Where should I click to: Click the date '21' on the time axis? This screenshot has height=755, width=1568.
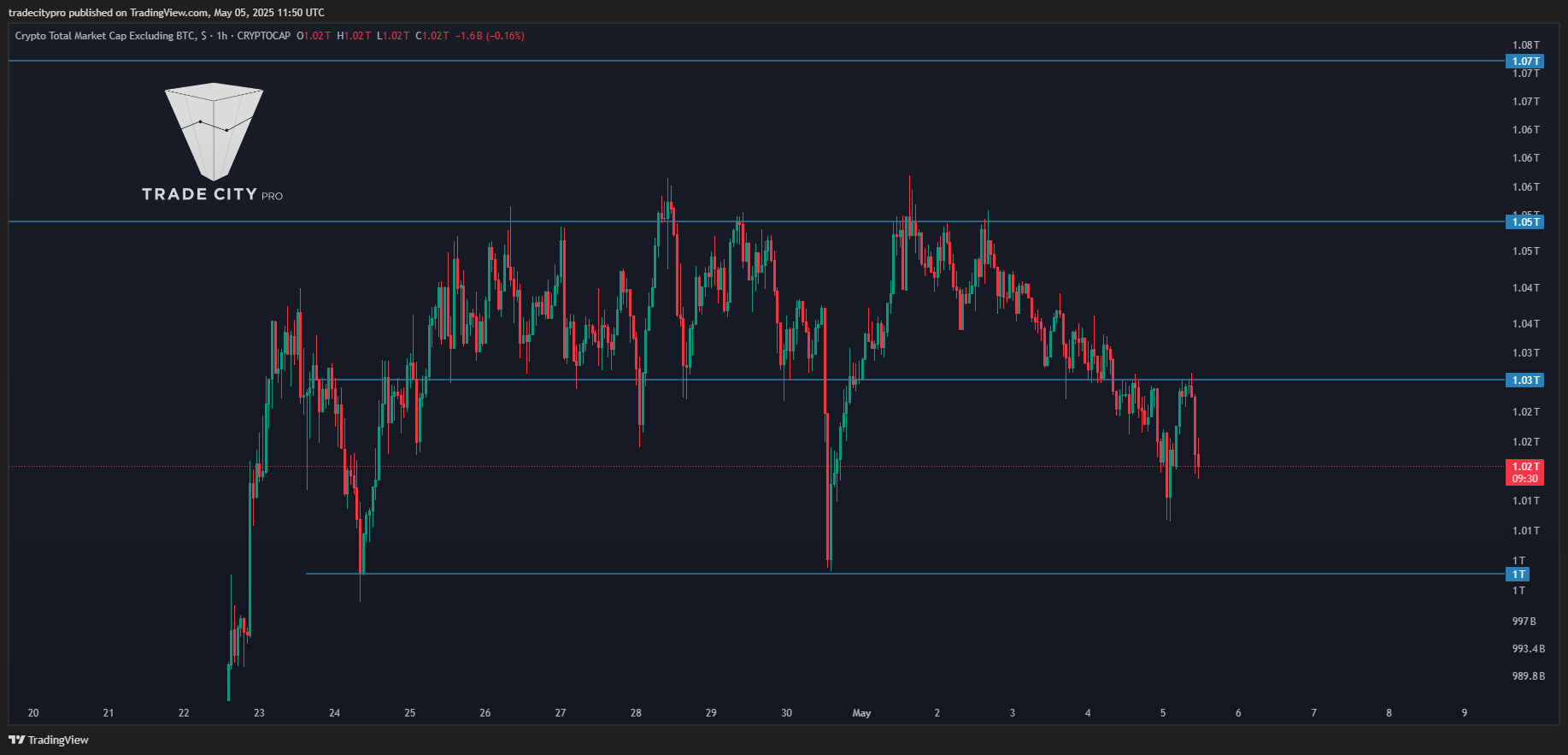109,713
